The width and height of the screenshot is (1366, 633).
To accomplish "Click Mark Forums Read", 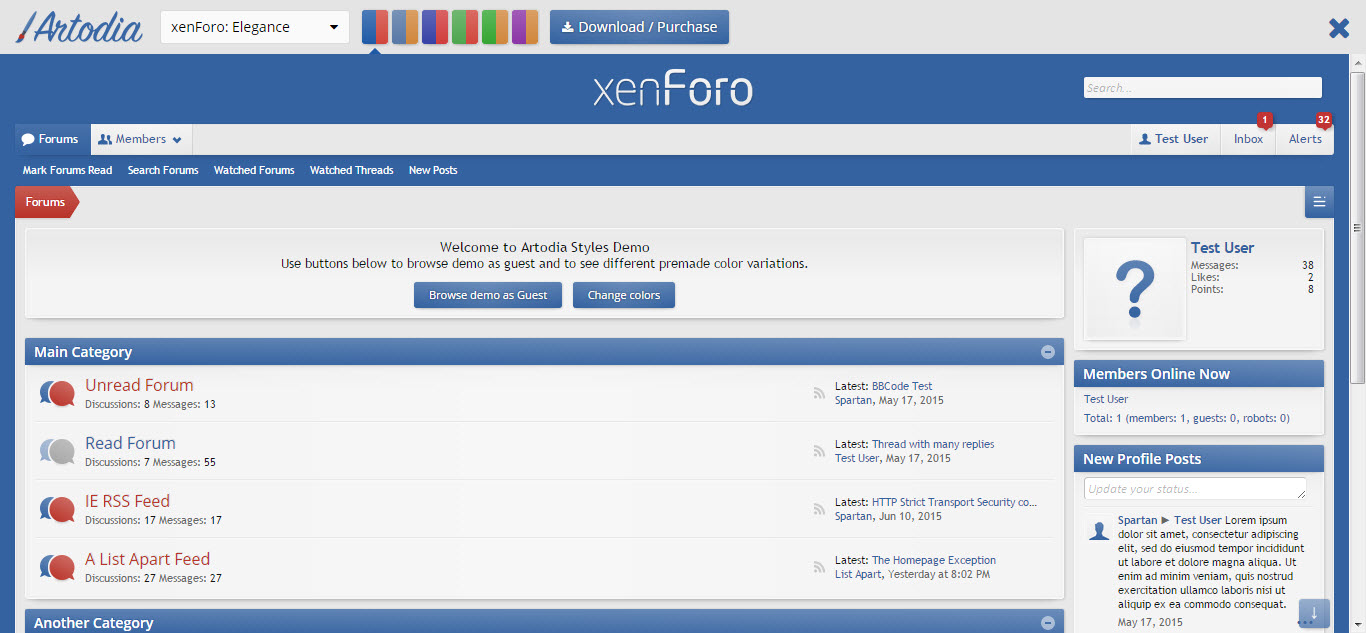I will coord(68,170).
